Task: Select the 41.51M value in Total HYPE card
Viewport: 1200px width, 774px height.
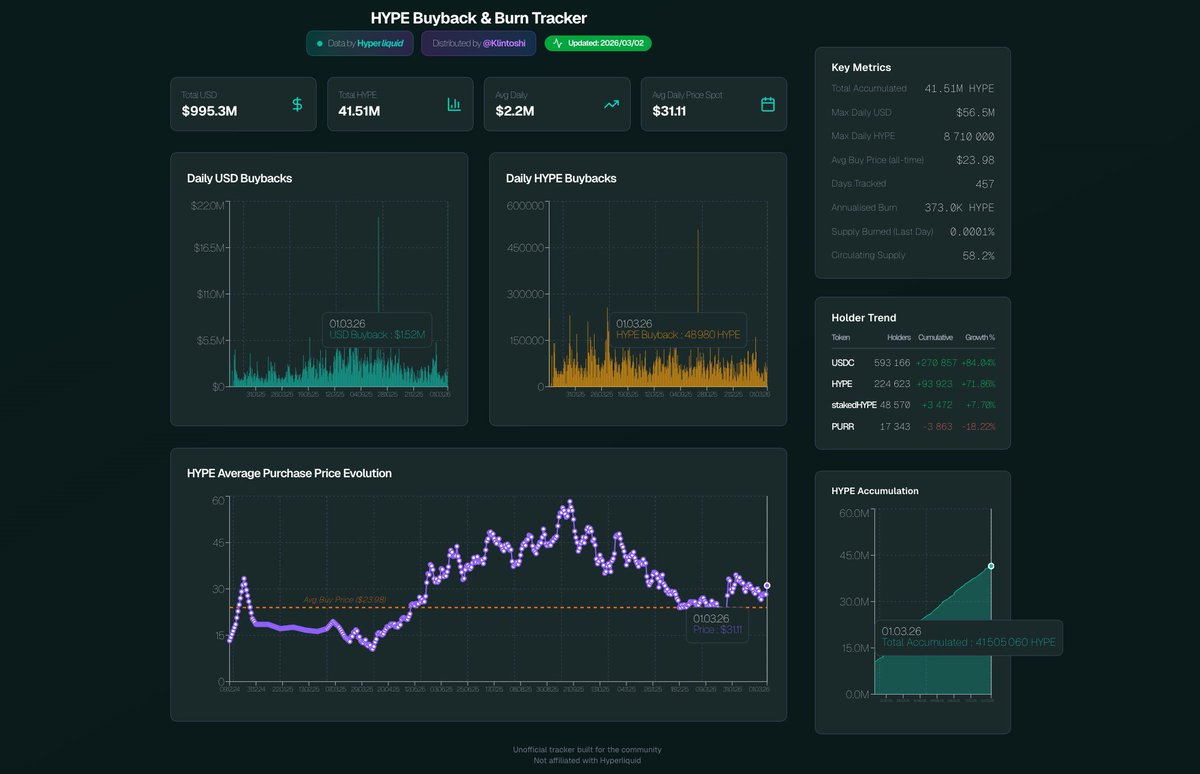Action: click(359, 111)
